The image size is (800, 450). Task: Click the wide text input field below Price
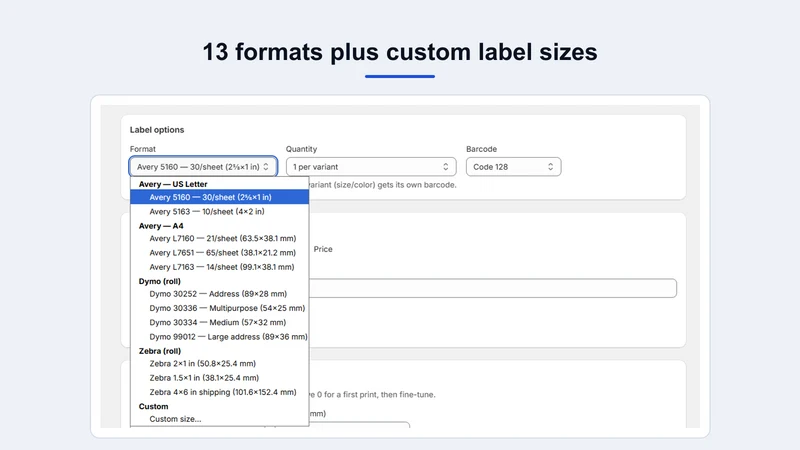pos(493,288)
